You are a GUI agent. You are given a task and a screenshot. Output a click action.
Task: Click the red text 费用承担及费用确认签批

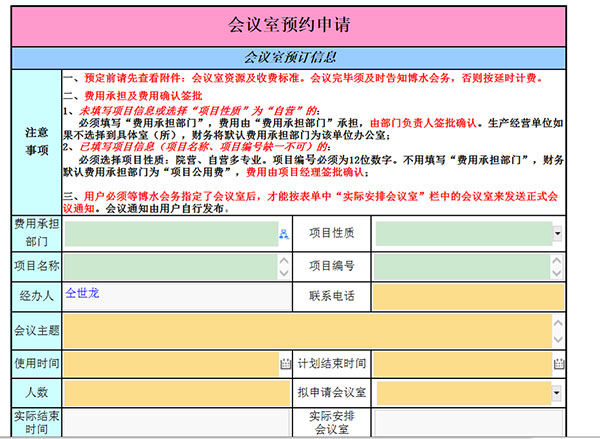click(x=143, y=95)
